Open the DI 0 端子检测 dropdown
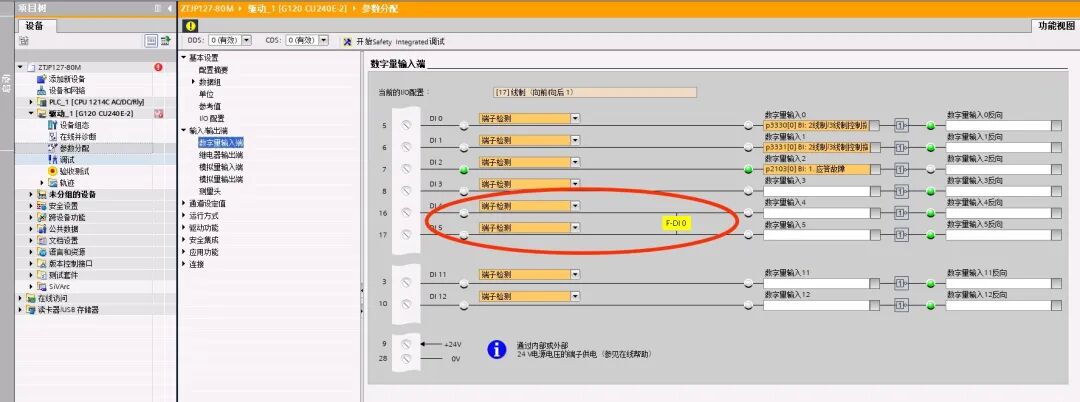The width and height of the screenshot is (1080, 402). pyautogui.click(x=575, y=118)
